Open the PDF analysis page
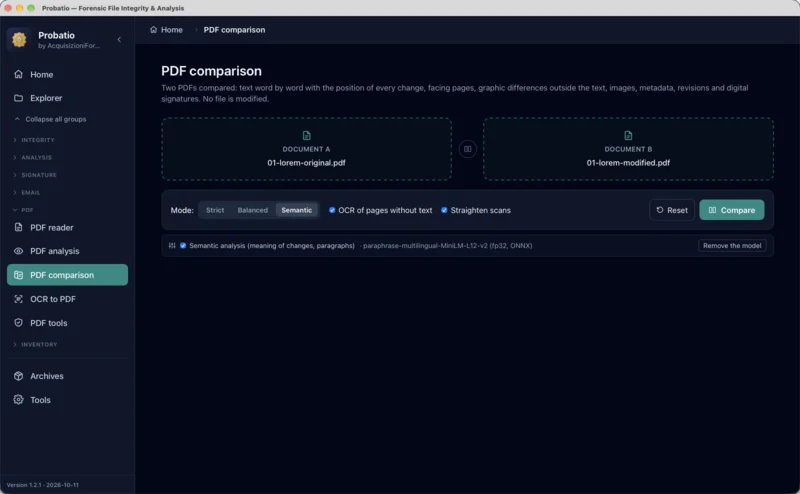This screenshot has width=800, height=494. tap(67, 251)
